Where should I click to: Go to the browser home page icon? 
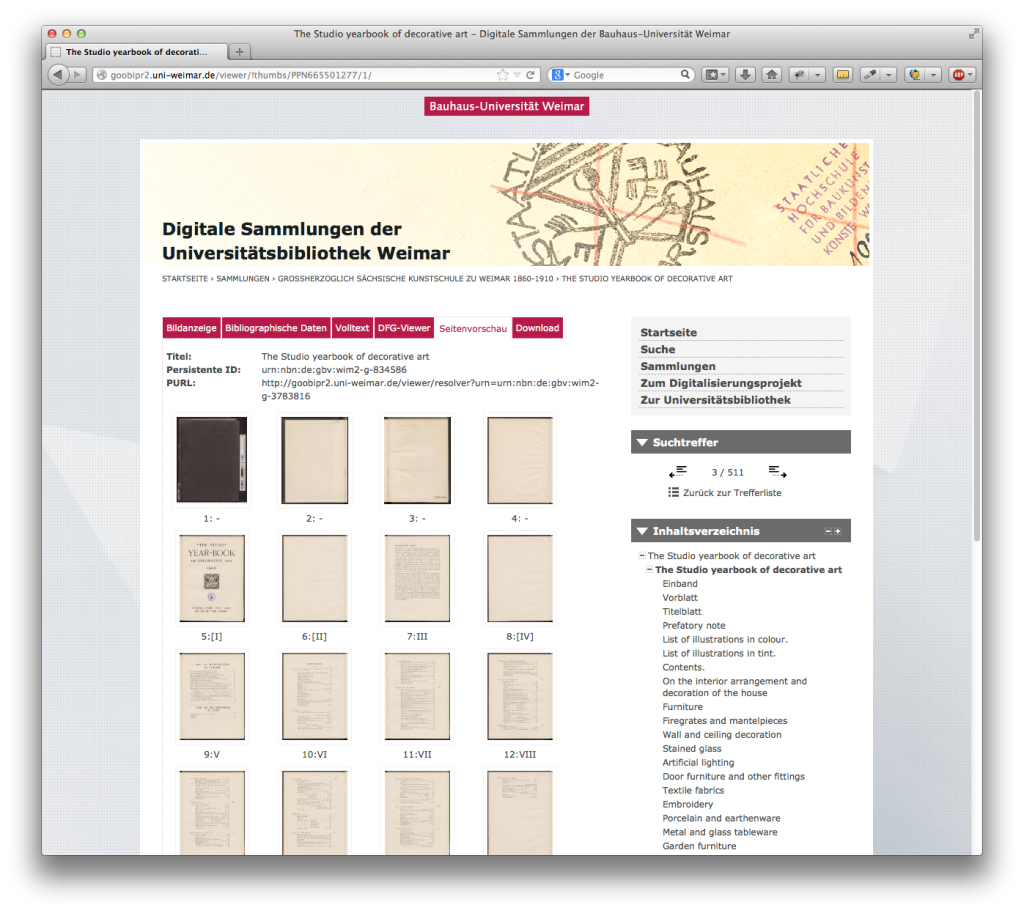pyautogui.click(x=772, y=74)
